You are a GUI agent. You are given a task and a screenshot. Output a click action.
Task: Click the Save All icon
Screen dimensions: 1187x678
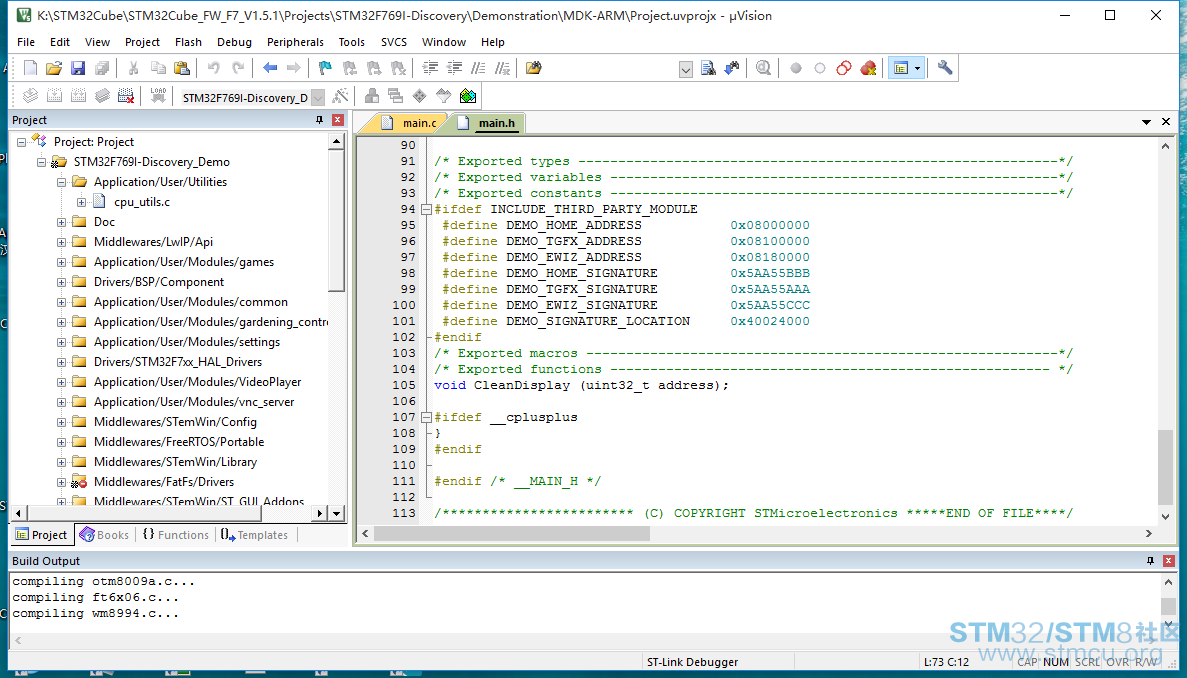pos(102,68)
